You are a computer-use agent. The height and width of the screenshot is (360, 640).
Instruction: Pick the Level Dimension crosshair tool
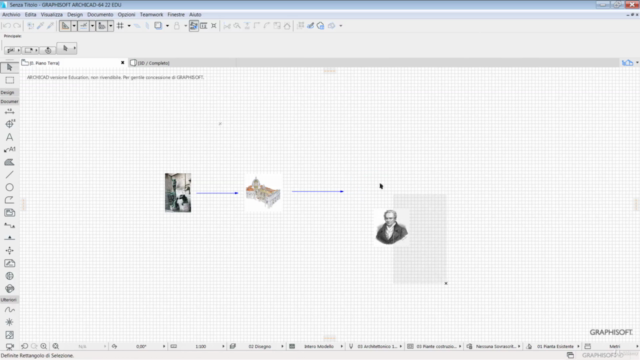(9, 124)
